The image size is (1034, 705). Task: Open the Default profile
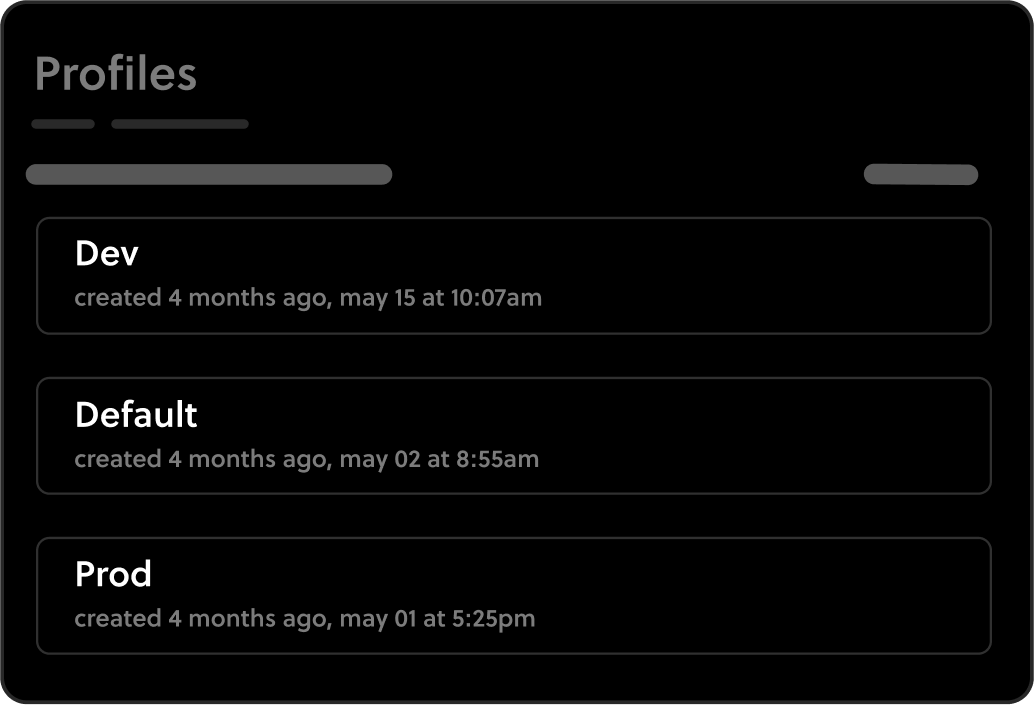pos(514,435)
